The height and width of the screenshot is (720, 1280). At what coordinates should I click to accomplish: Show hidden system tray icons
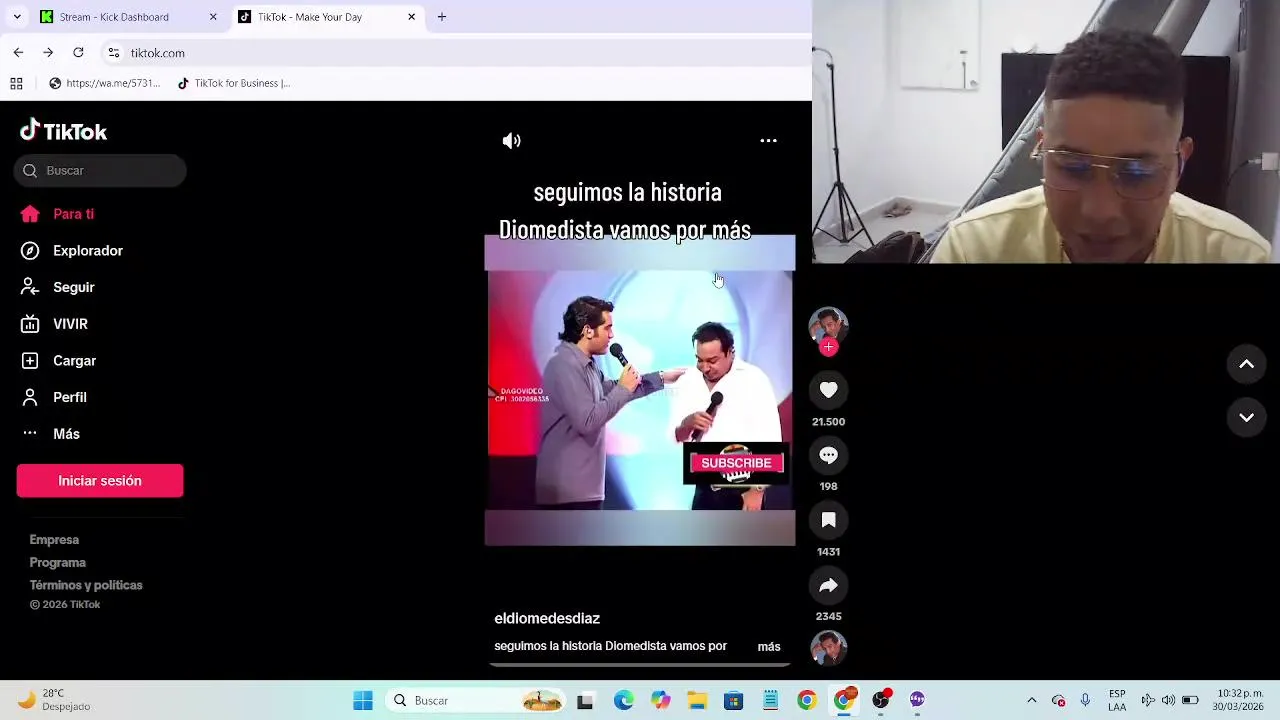point(1032,701)
